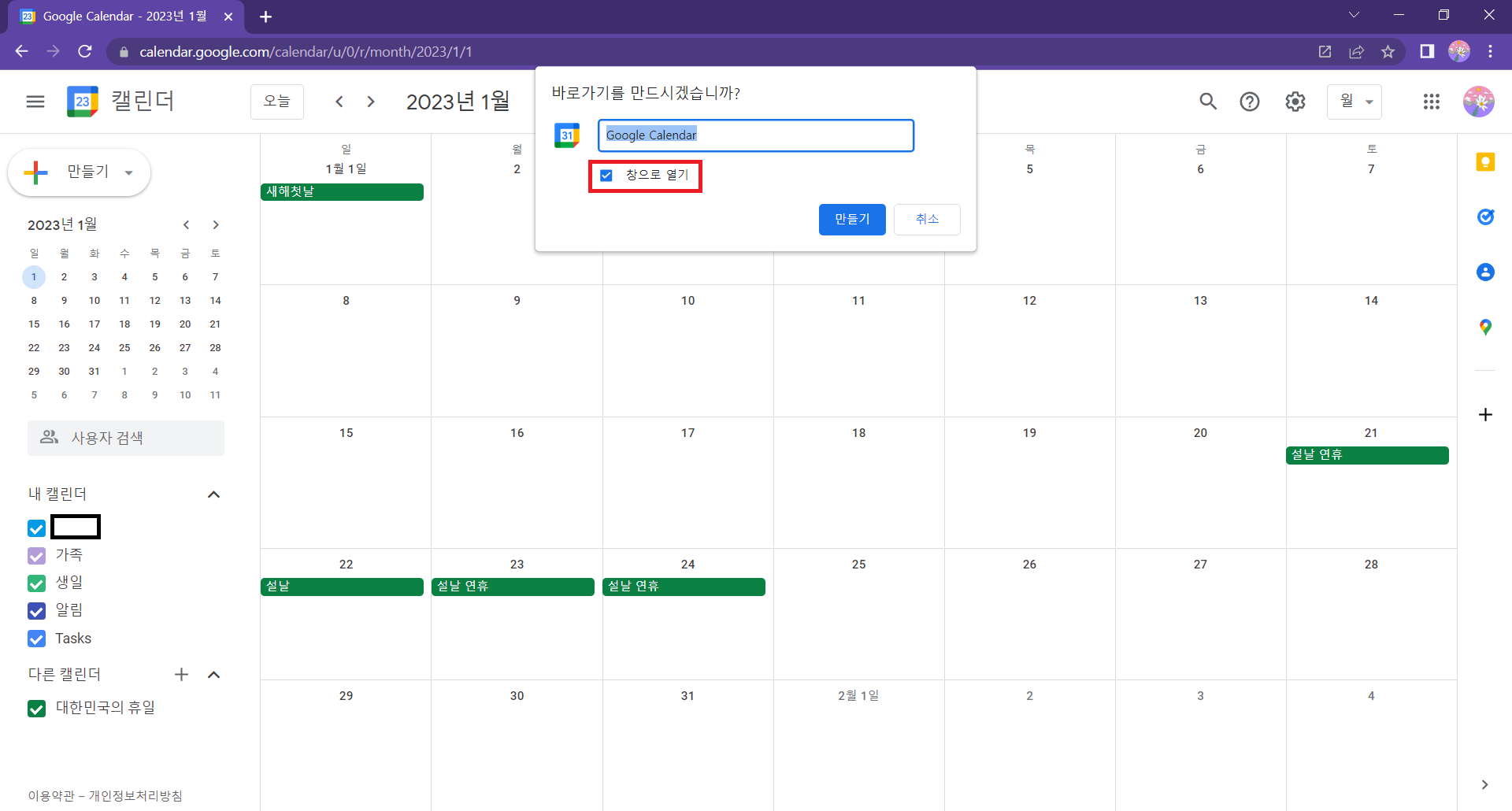Open the Contacts side panel icon
1512x811 pixels.
click(x=1485, y=272)
